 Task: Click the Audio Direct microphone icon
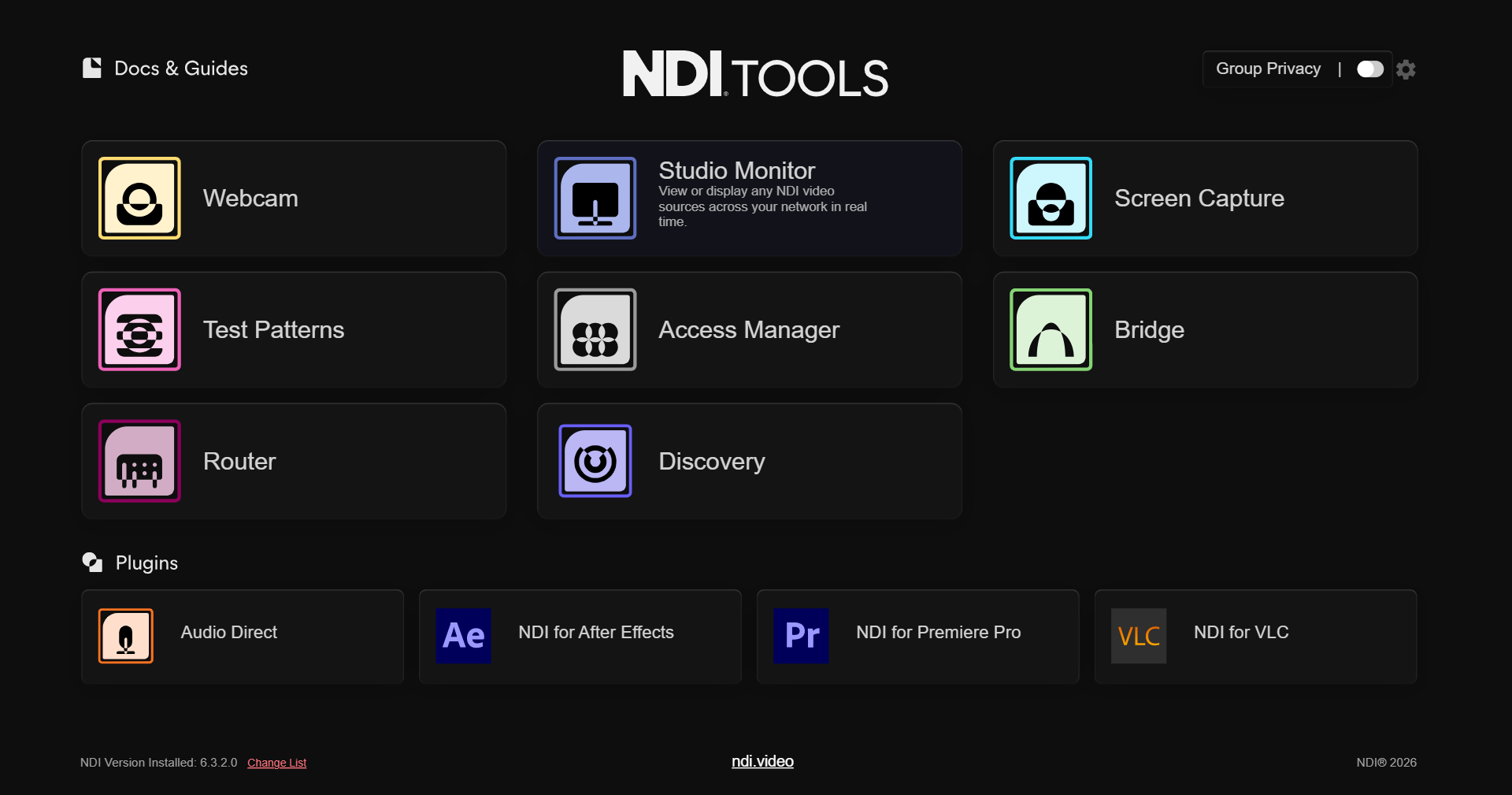point(126,636)
